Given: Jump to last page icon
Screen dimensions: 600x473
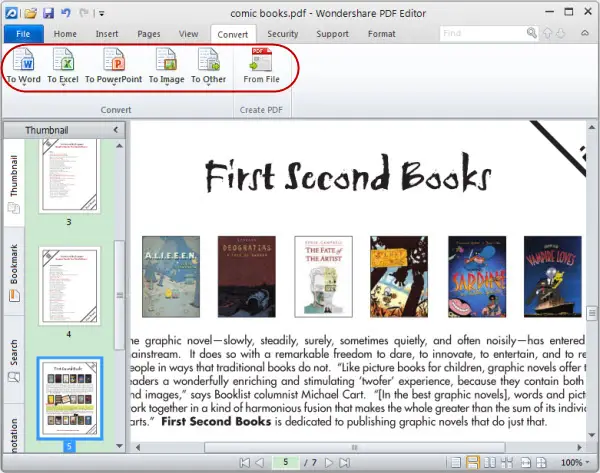Looking at the screenshot, I should tap(344, 463).
